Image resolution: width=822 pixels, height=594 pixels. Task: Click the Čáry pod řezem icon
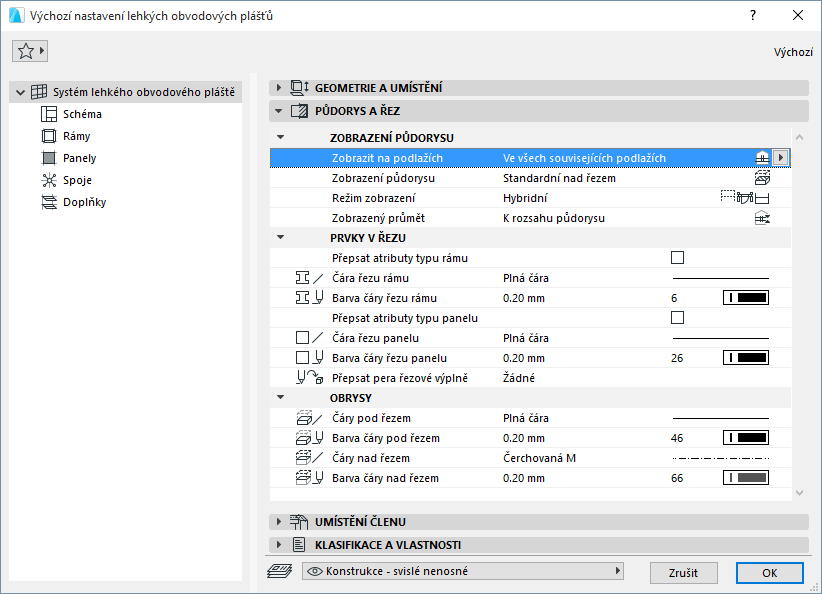pyautogui.click(x=309, y=418)
